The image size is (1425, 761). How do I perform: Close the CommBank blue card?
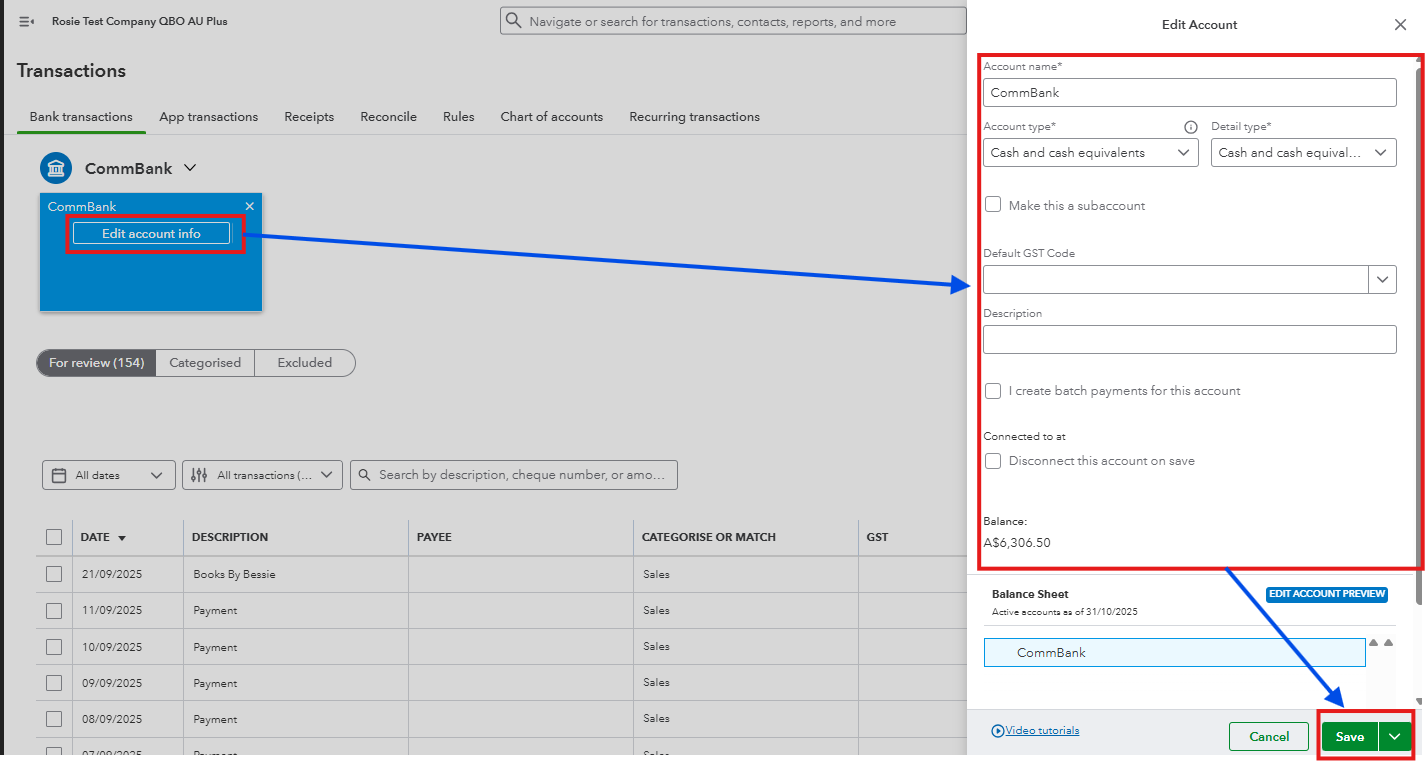[250, 206]
